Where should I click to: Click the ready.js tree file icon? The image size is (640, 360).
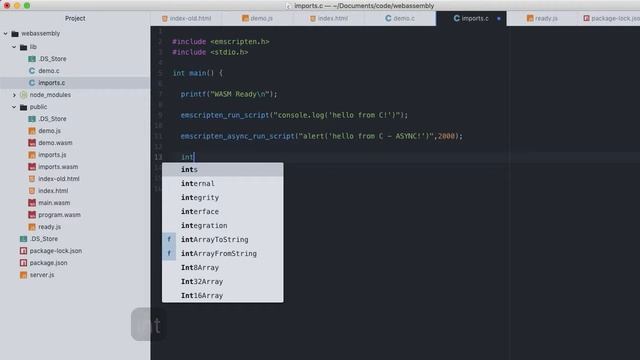(x=32, y=227)
